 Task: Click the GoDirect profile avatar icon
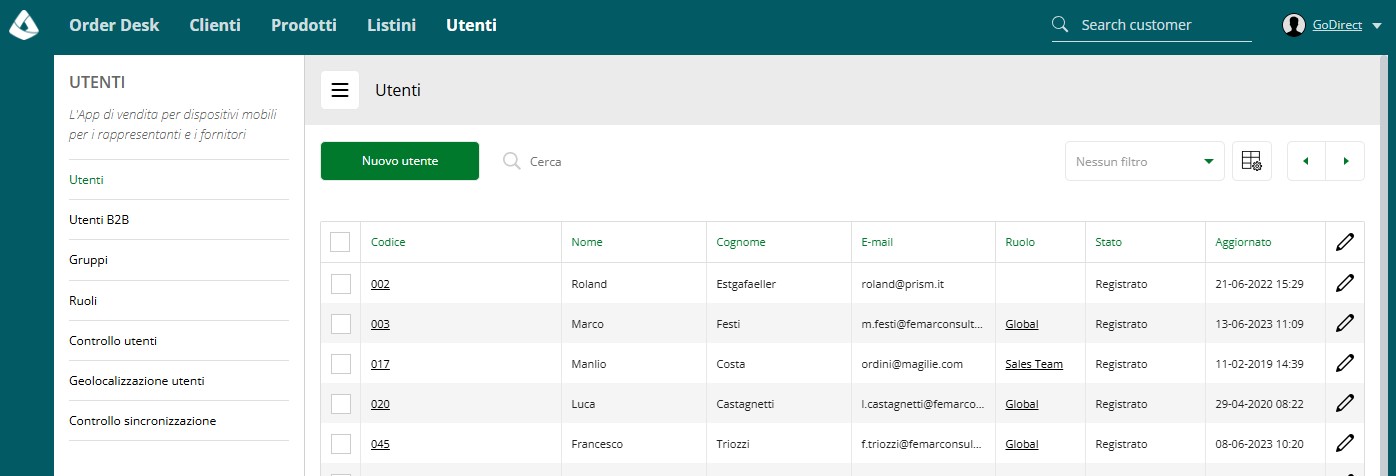(x=1294, y=26)
